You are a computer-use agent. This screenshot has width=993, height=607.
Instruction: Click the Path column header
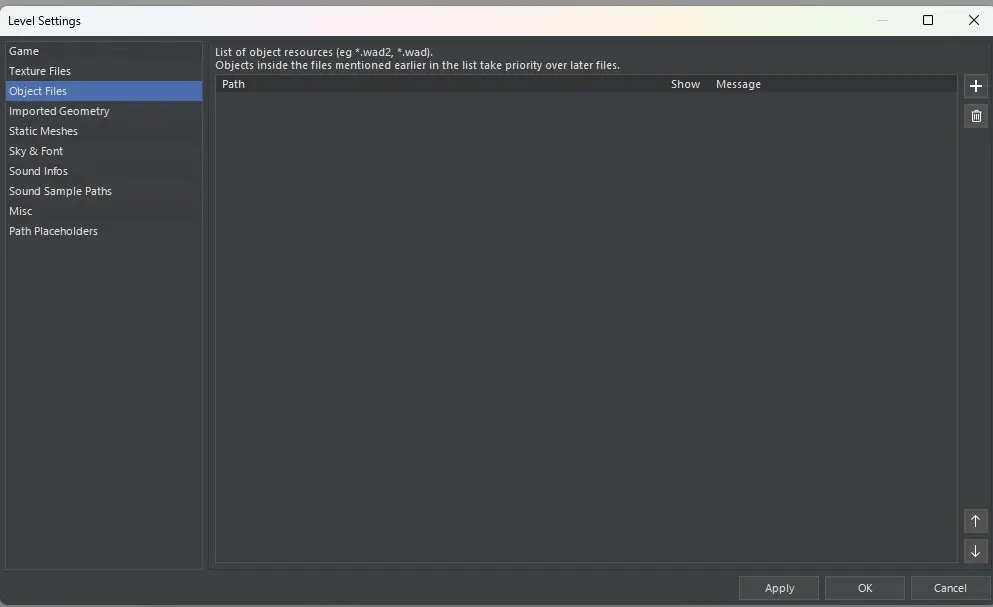click(233, 84)
